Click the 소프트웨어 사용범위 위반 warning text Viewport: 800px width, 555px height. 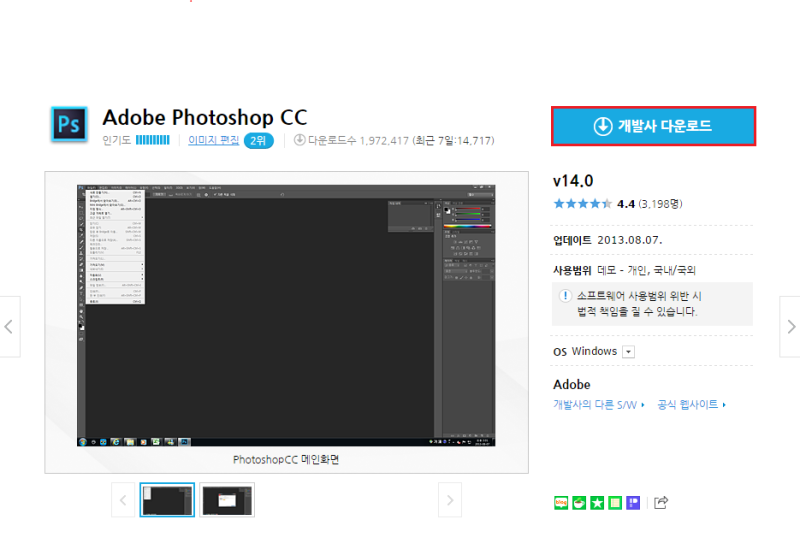coord(640,304)
